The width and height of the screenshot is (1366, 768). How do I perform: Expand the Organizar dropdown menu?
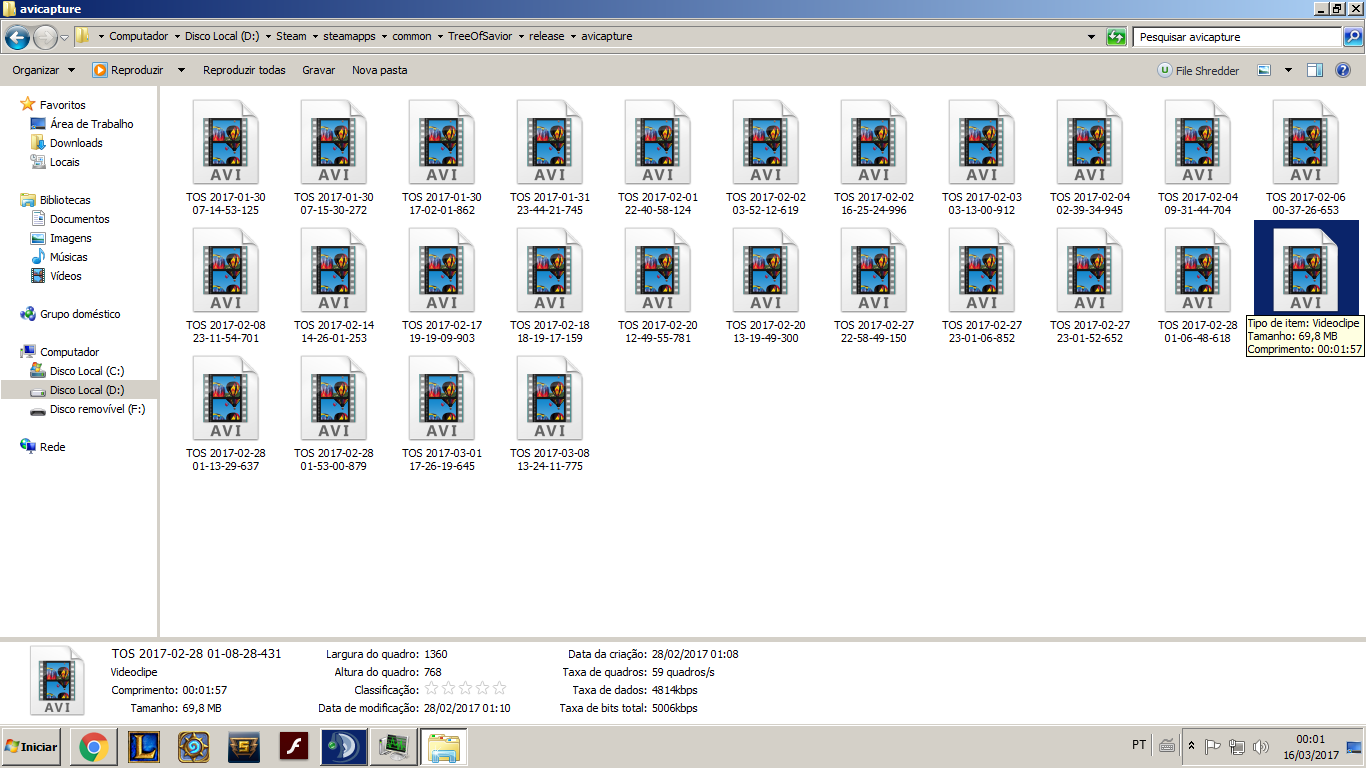click(x=43, y=70)
